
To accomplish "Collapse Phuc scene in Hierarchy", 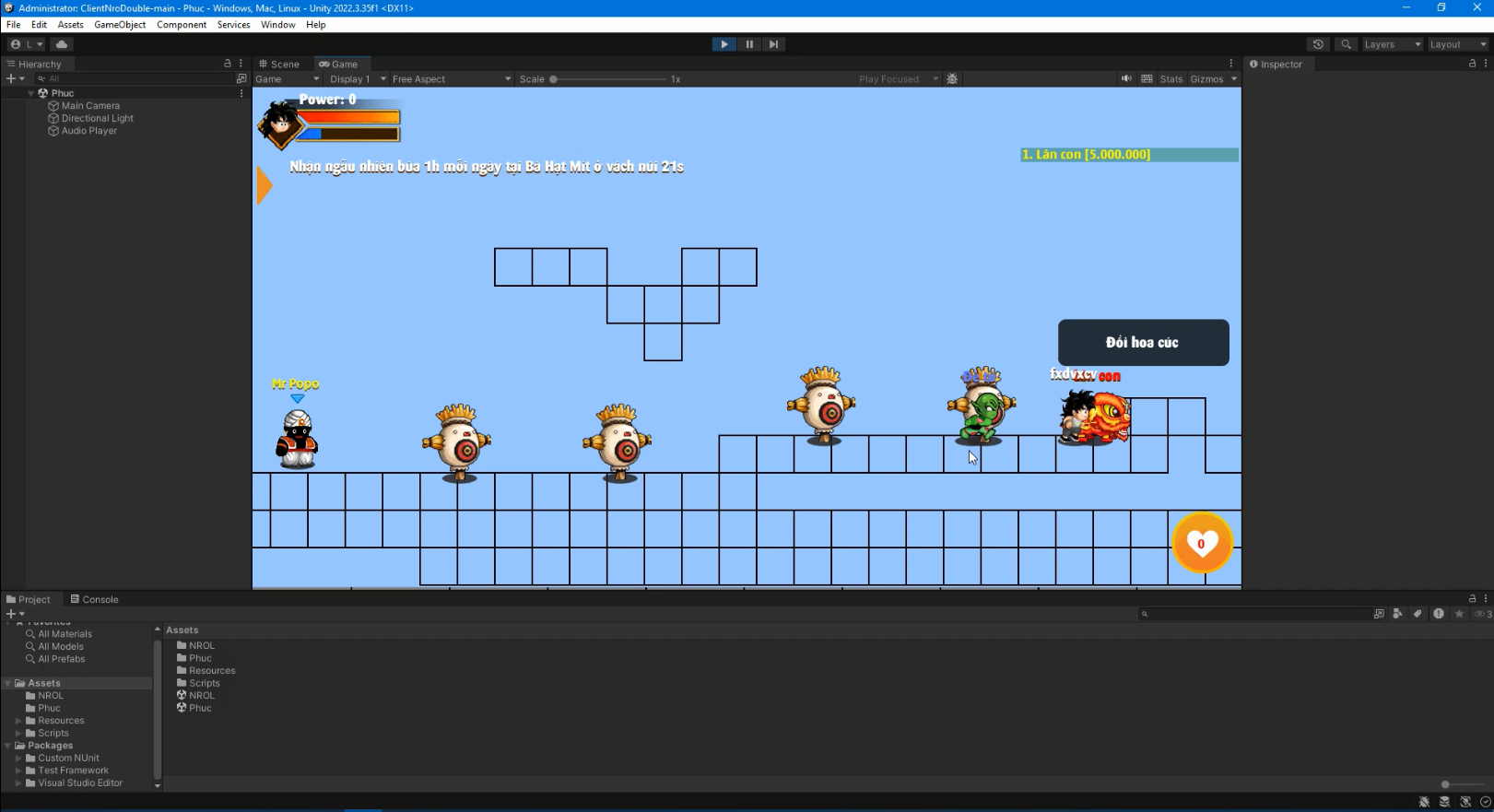I will point(30,93).
